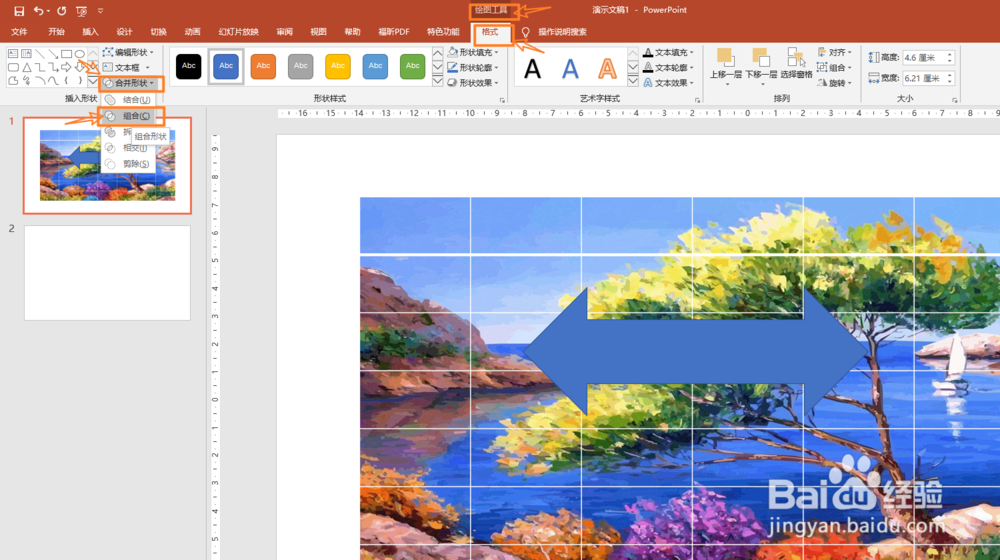This screenshot has width=1000, height=560.
Task: Switch to Slide Show (幻灯片放映) tab
Action: (x=239, y=32)
